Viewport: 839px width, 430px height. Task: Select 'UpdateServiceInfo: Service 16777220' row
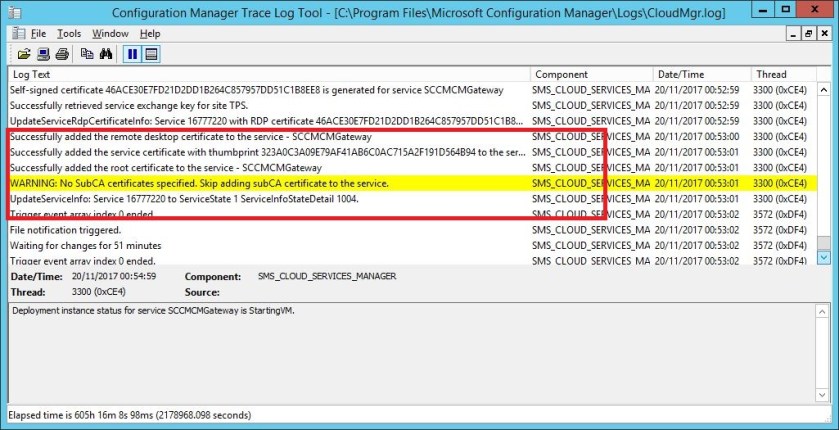412,199
